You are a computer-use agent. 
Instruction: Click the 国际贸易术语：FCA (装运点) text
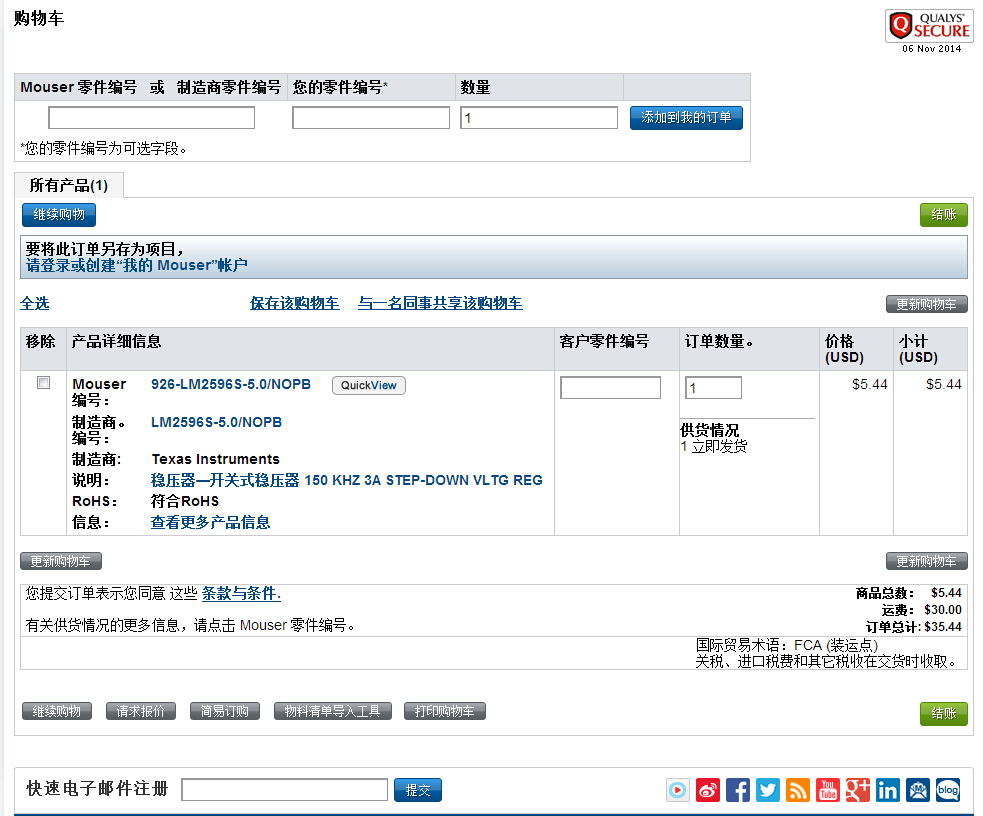[787, 646]
